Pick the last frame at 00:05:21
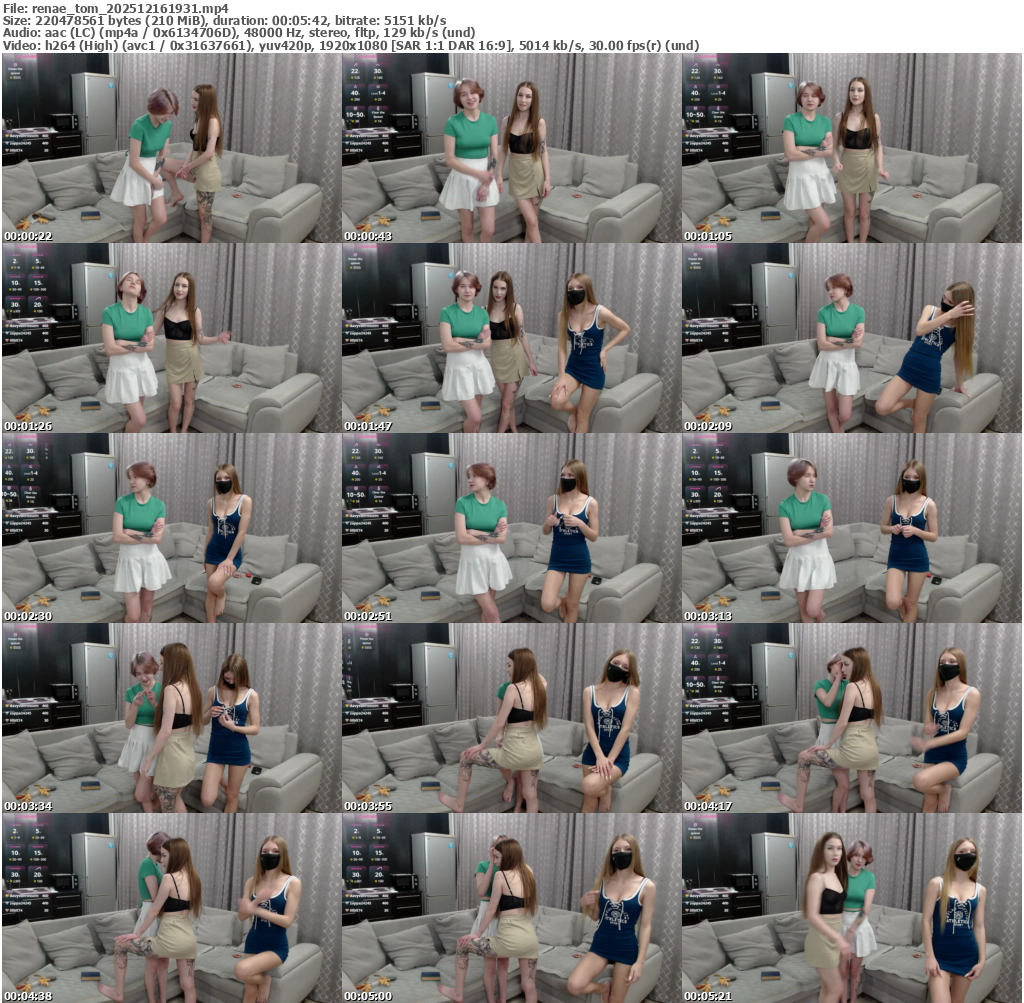Screen dimensions: 1024x1003 point(852,908)
